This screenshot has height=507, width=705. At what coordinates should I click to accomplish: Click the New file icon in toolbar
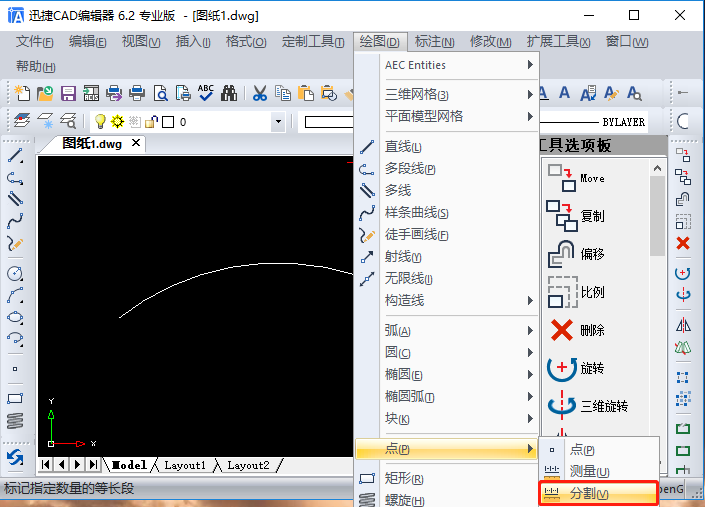pyautogui.click(x=22, y=93)
